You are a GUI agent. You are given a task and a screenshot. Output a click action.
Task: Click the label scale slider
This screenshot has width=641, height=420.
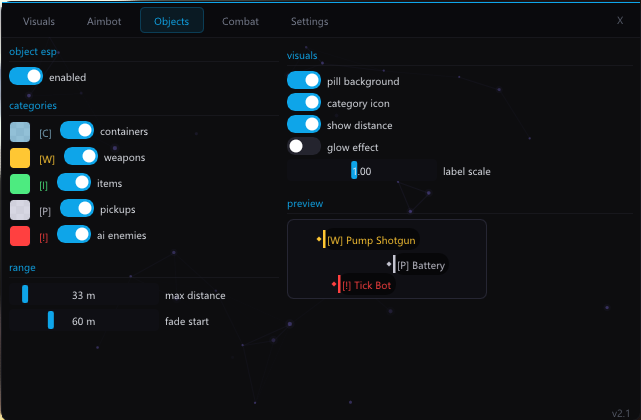pos(362,171)
